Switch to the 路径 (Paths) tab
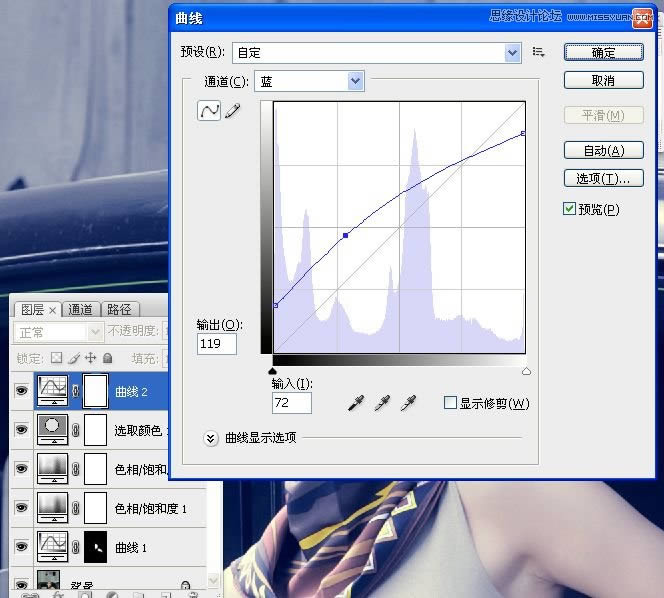Screen dimensions: 664x598 coord(119,310)
